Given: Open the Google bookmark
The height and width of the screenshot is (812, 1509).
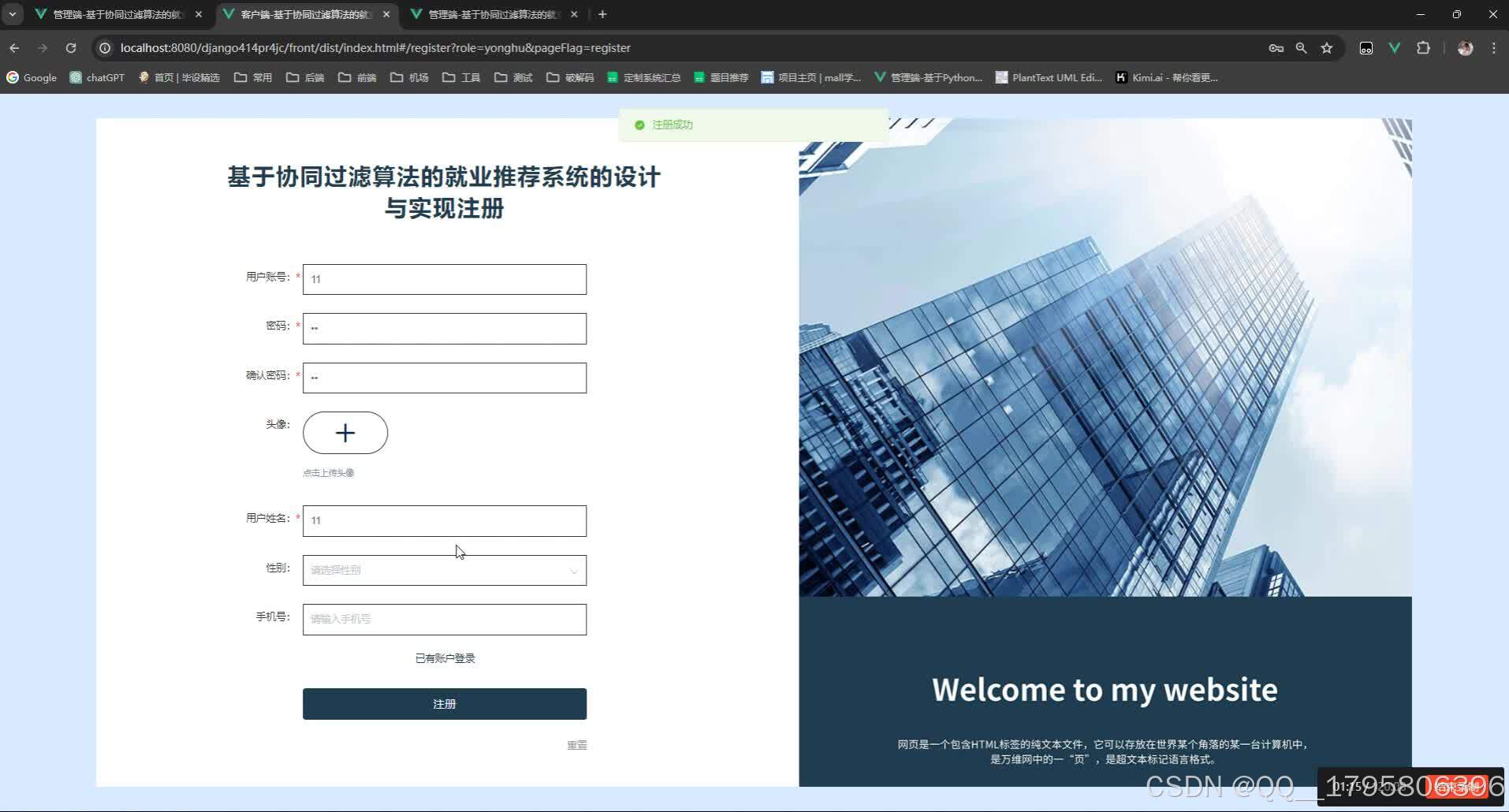Looking at the screenshot, I should pyautogui.click(x=32, y=77).
